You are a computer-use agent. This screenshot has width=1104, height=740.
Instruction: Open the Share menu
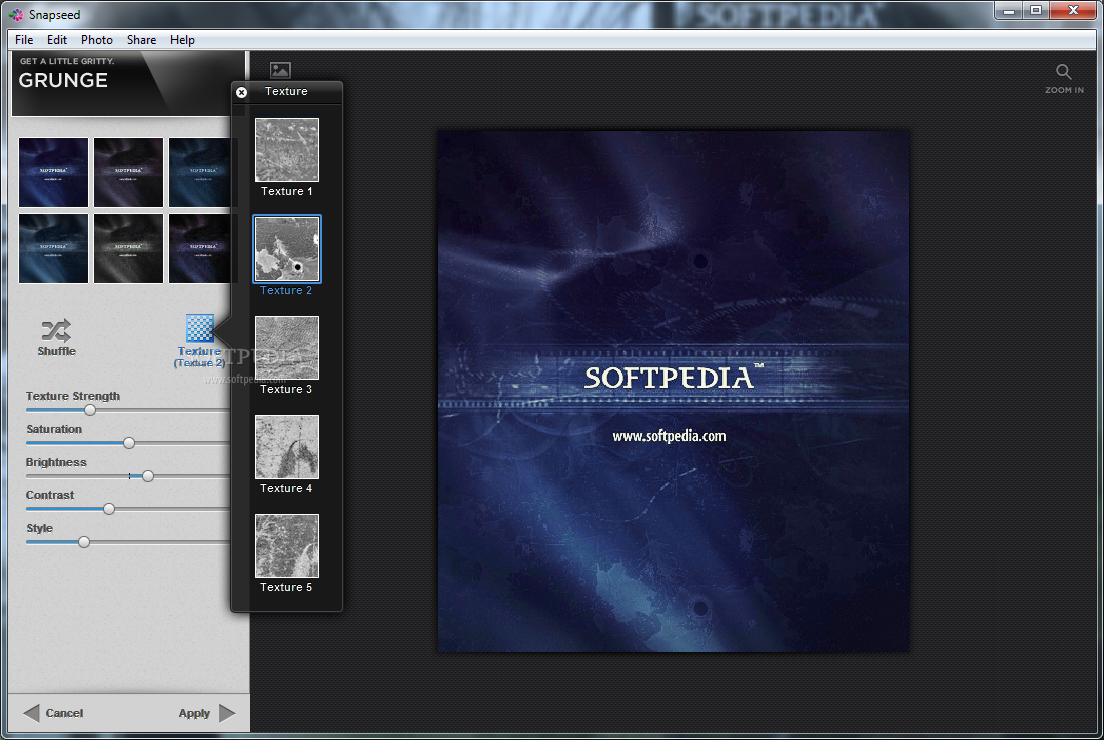click(x=142, y=40)
